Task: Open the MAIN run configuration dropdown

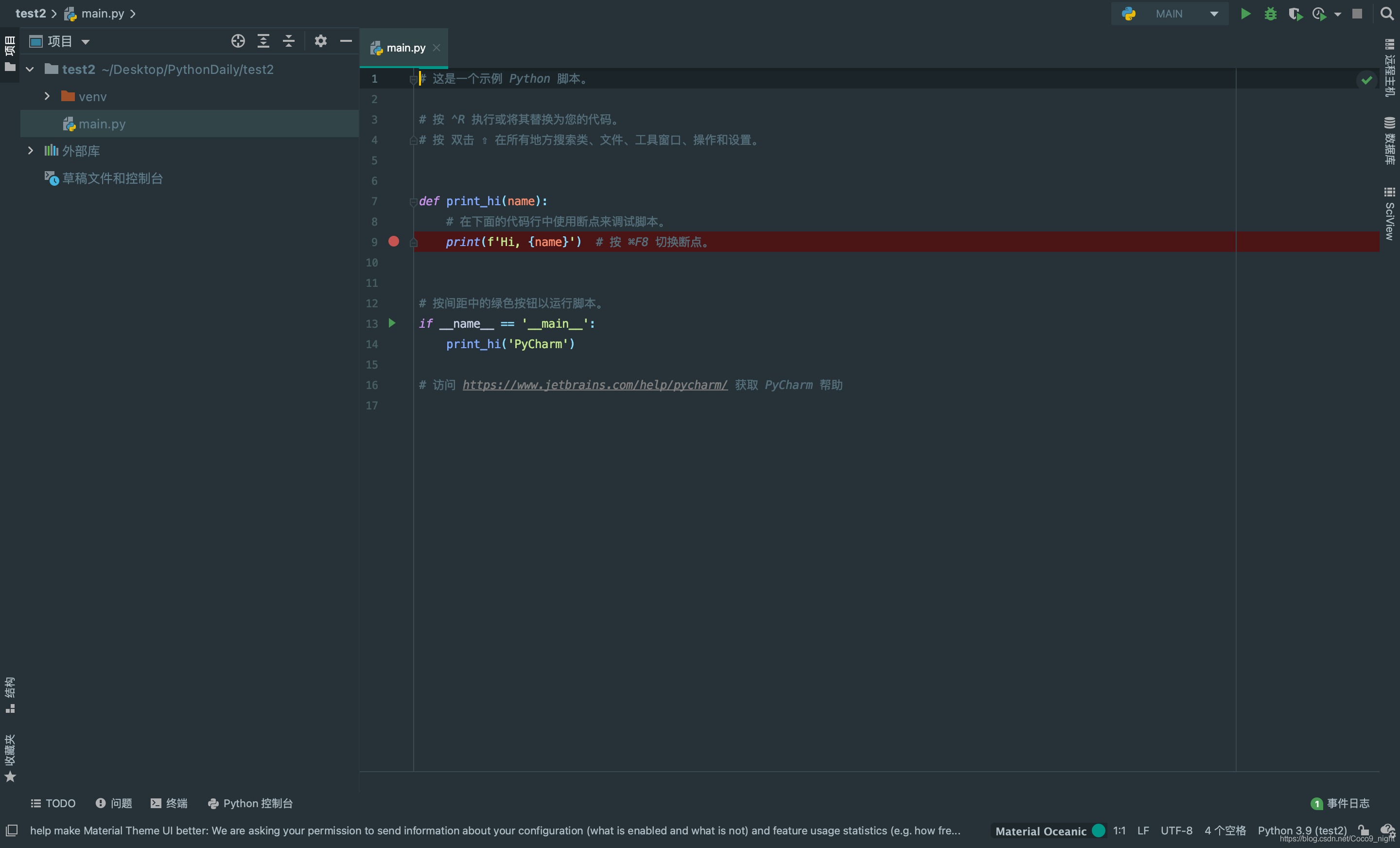Action: pos(1169,14)
